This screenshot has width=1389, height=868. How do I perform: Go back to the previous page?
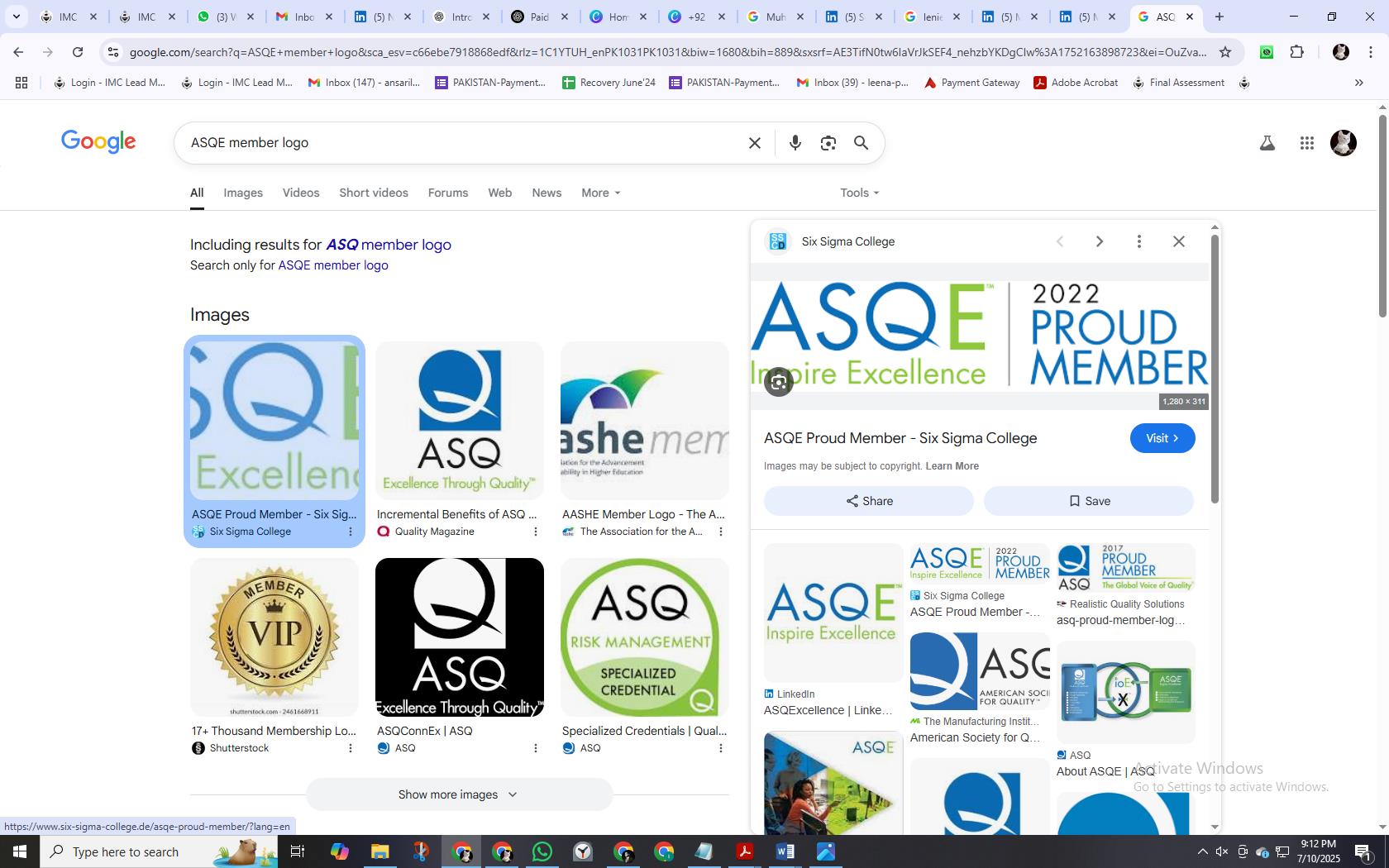(x=18, y=52)
